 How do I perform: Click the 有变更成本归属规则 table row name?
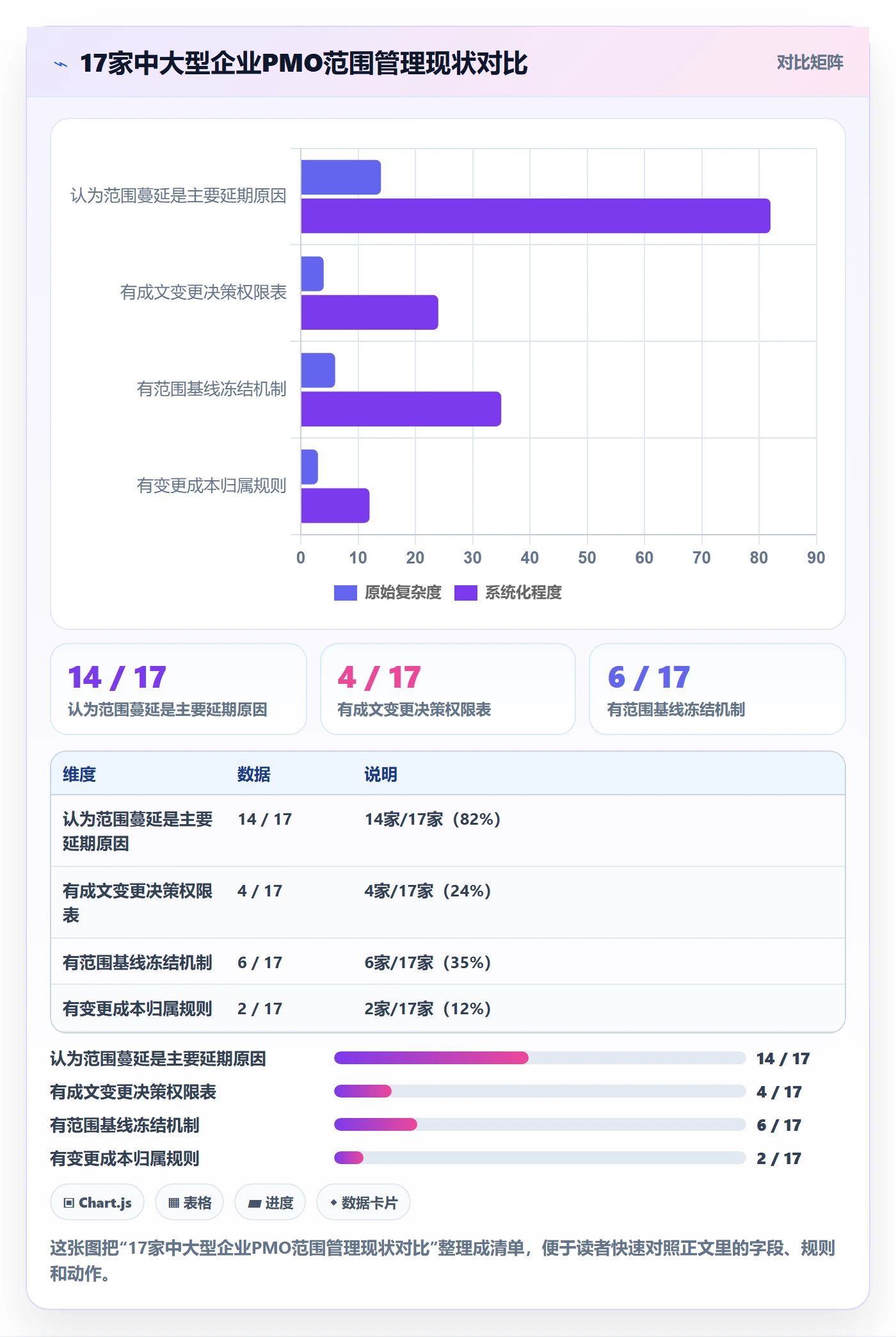[x=138, y=1009]
